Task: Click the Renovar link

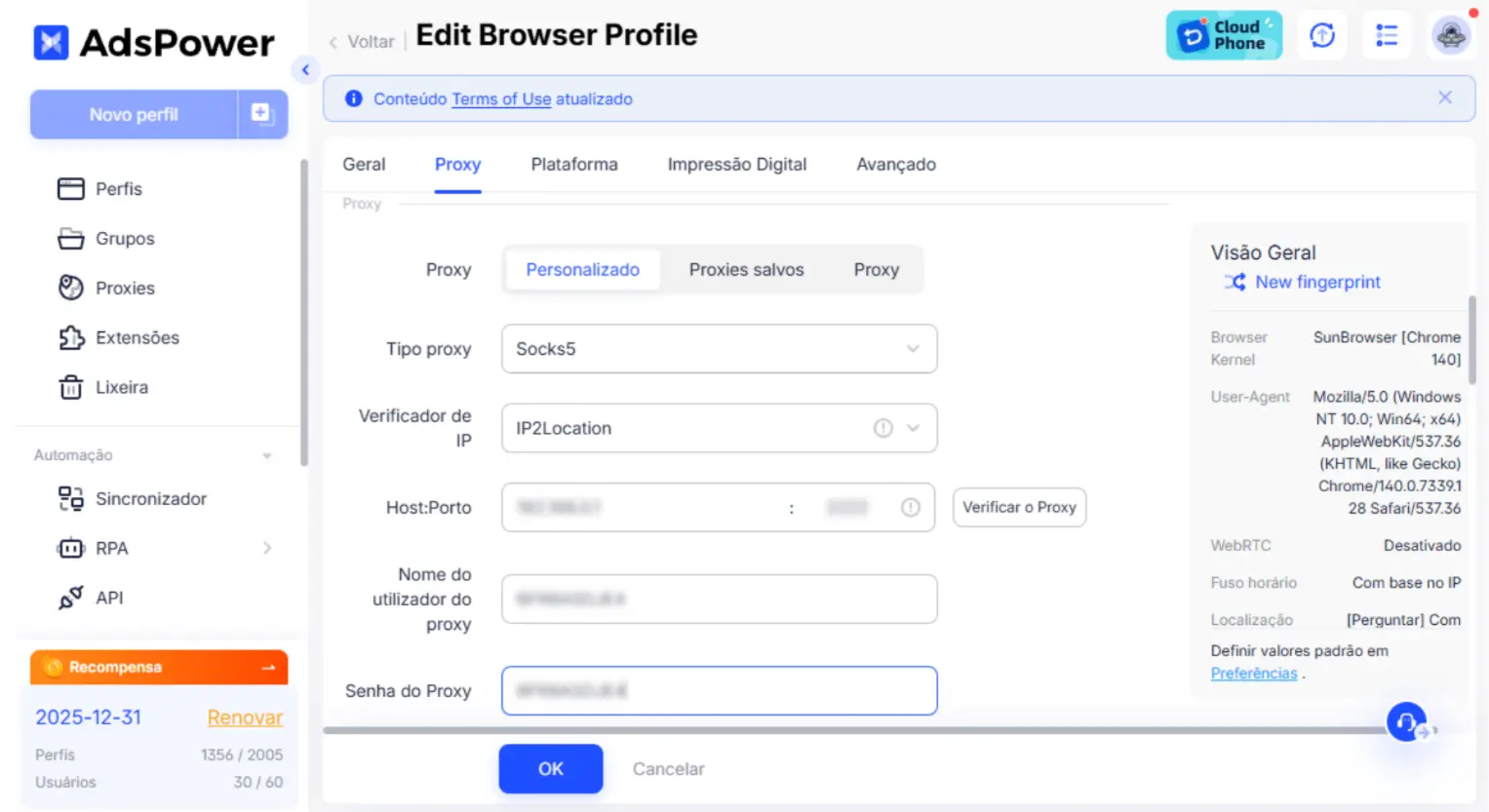Action: pos(245,717)
